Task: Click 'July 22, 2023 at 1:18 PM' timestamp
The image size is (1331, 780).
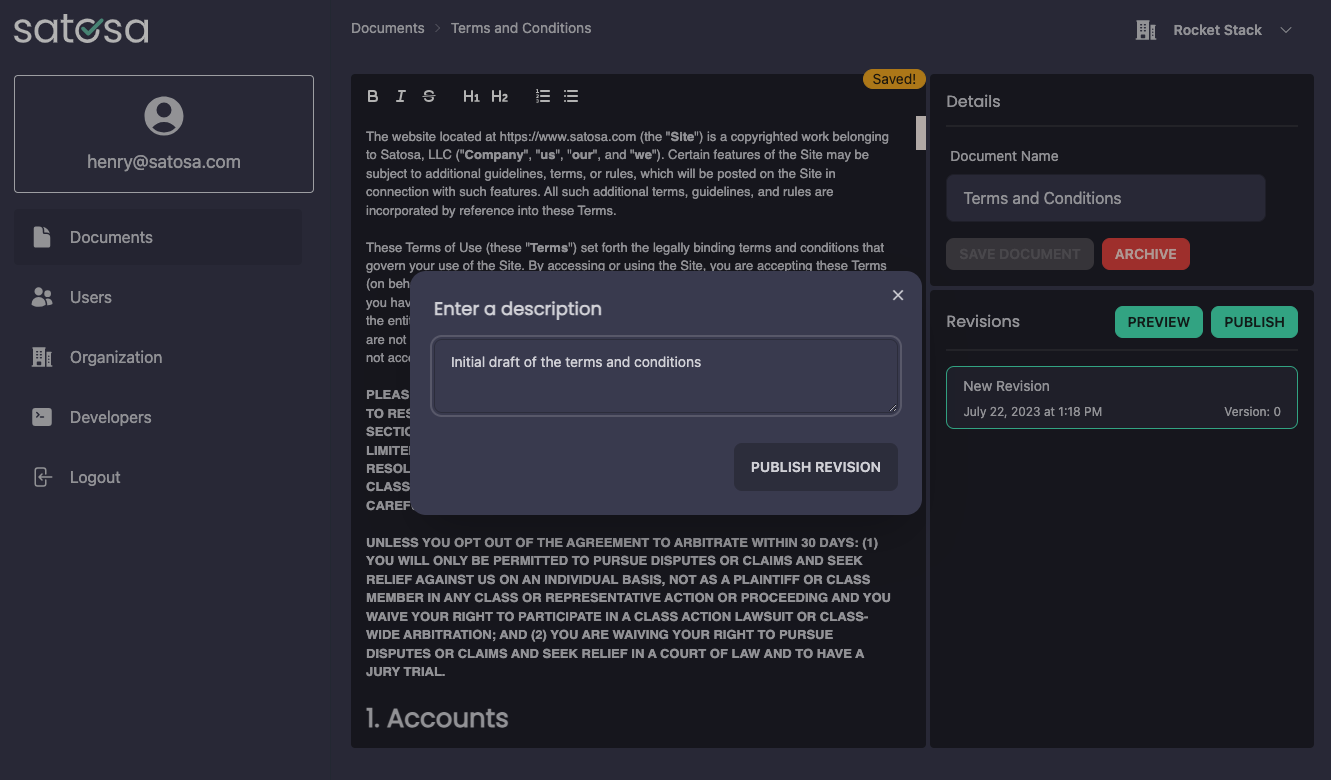Action: coord(1033,412)
